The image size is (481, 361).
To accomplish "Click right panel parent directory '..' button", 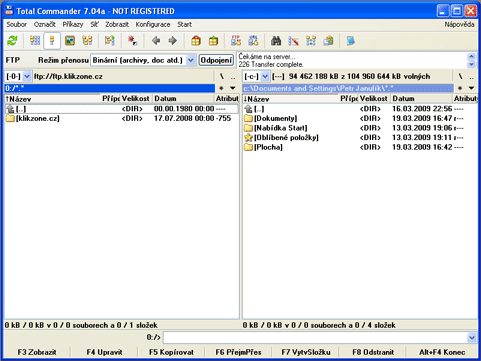I will click(471, 76).
